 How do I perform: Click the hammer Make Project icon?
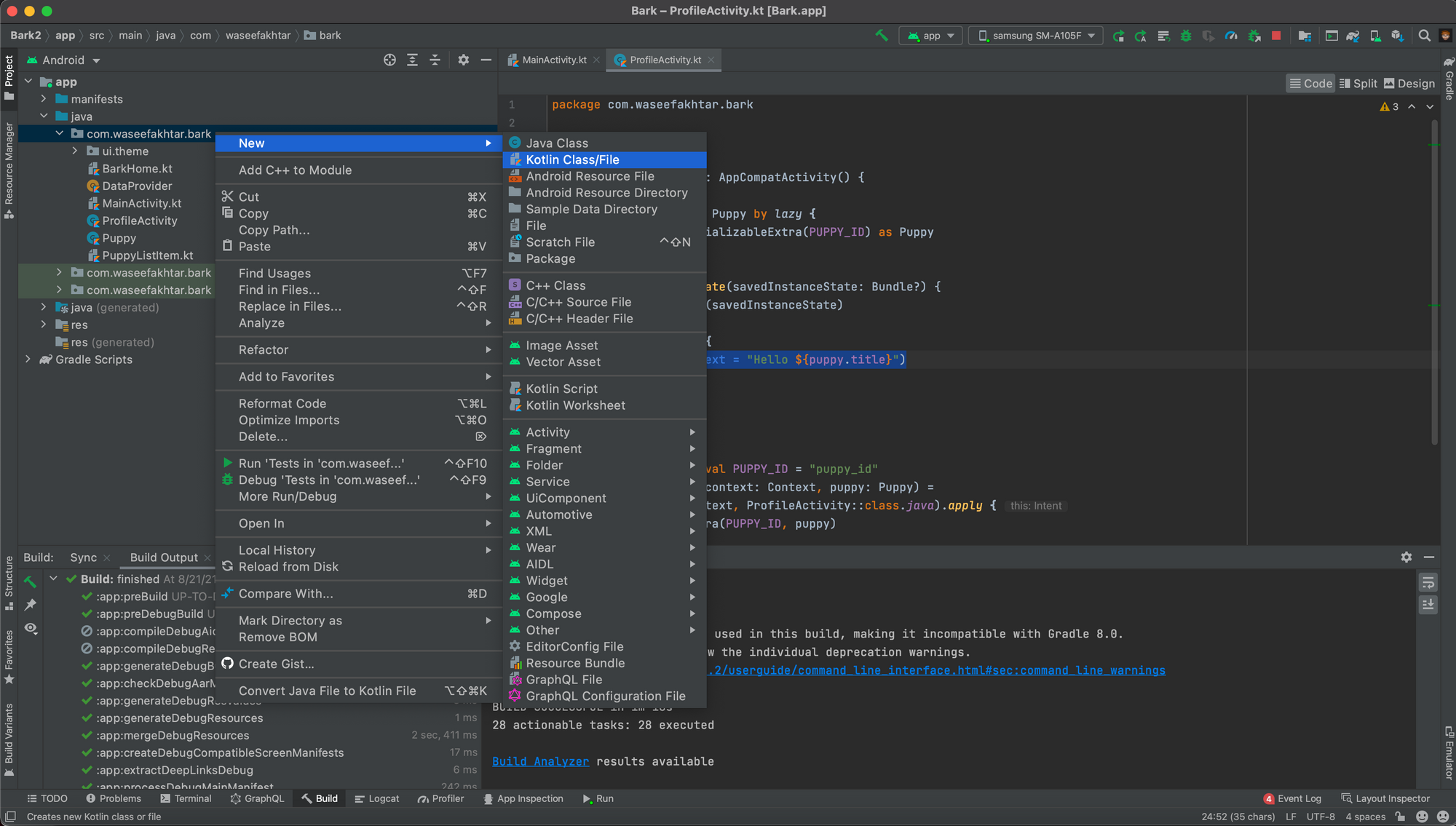point(882,35)
